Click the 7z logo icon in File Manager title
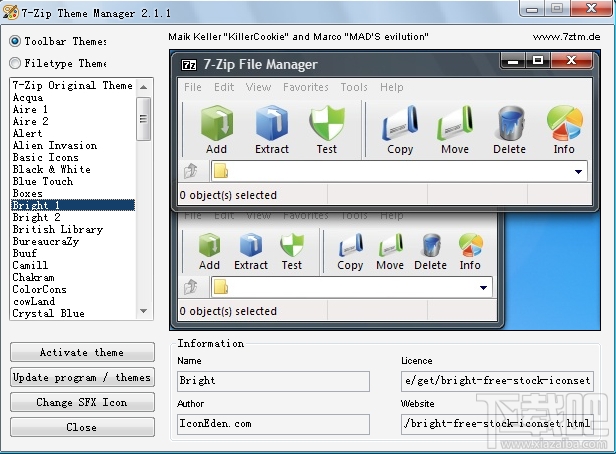Viewport: 616px width, 454px height. (x=189, y=64)
